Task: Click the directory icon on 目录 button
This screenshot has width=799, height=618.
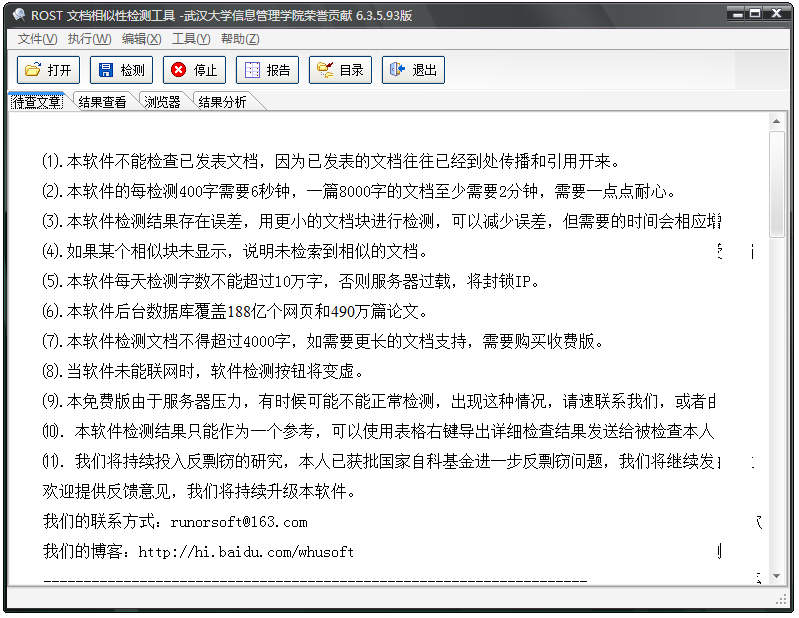Action: 325,70
